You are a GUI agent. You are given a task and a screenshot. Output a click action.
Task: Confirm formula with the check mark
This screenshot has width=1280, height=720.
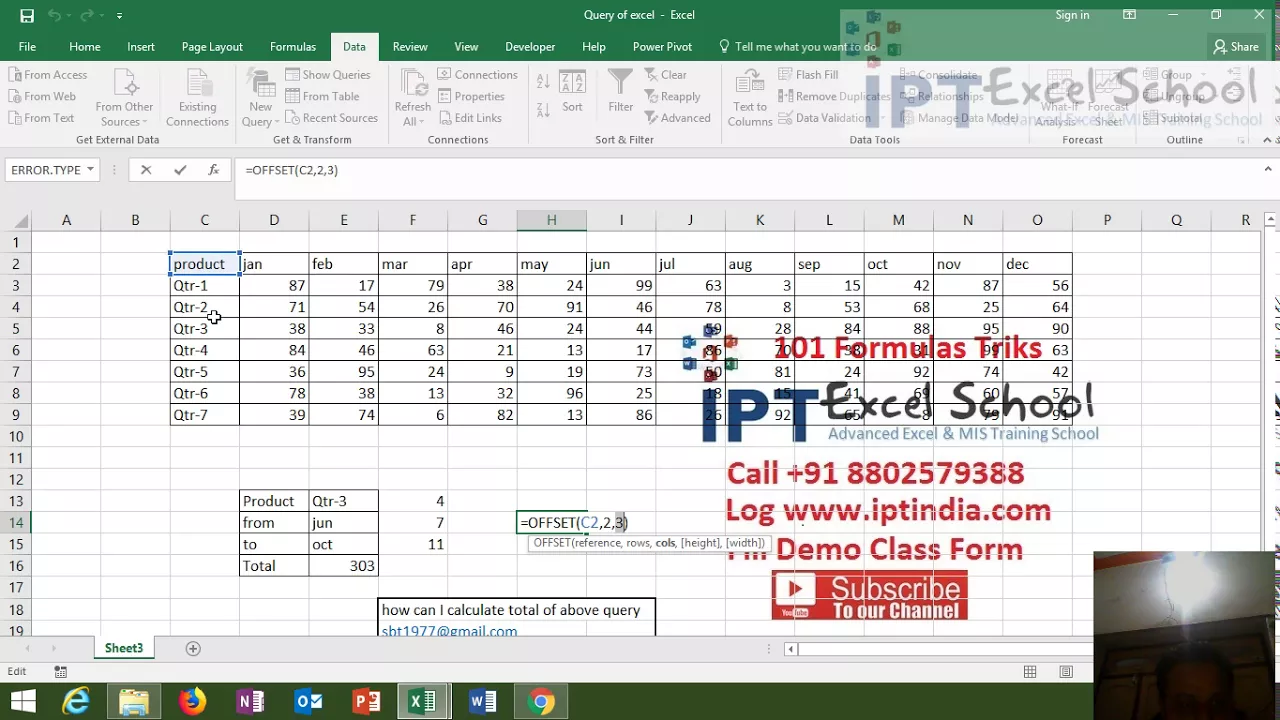point(180,170)
